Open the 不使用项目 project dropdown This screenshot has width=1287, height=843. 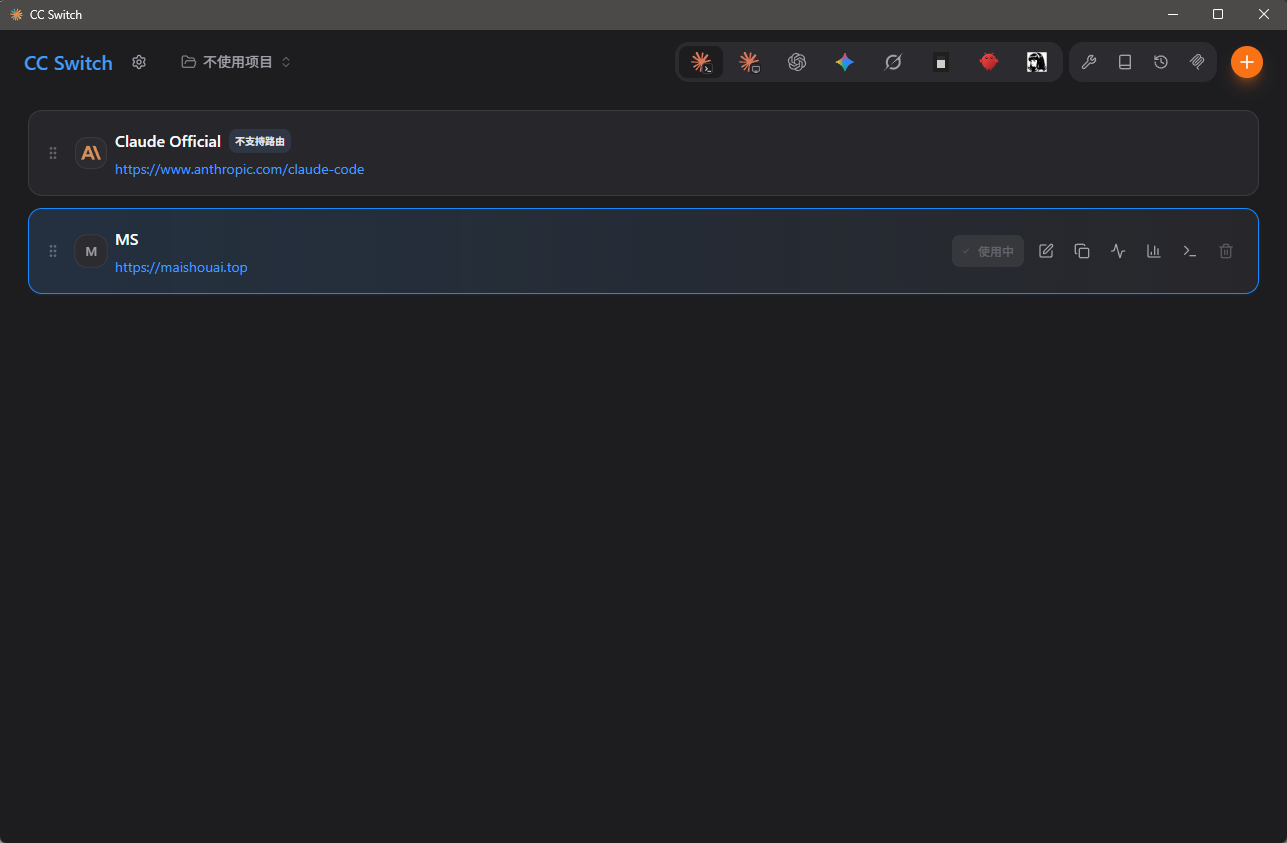[x=236, y=62]
